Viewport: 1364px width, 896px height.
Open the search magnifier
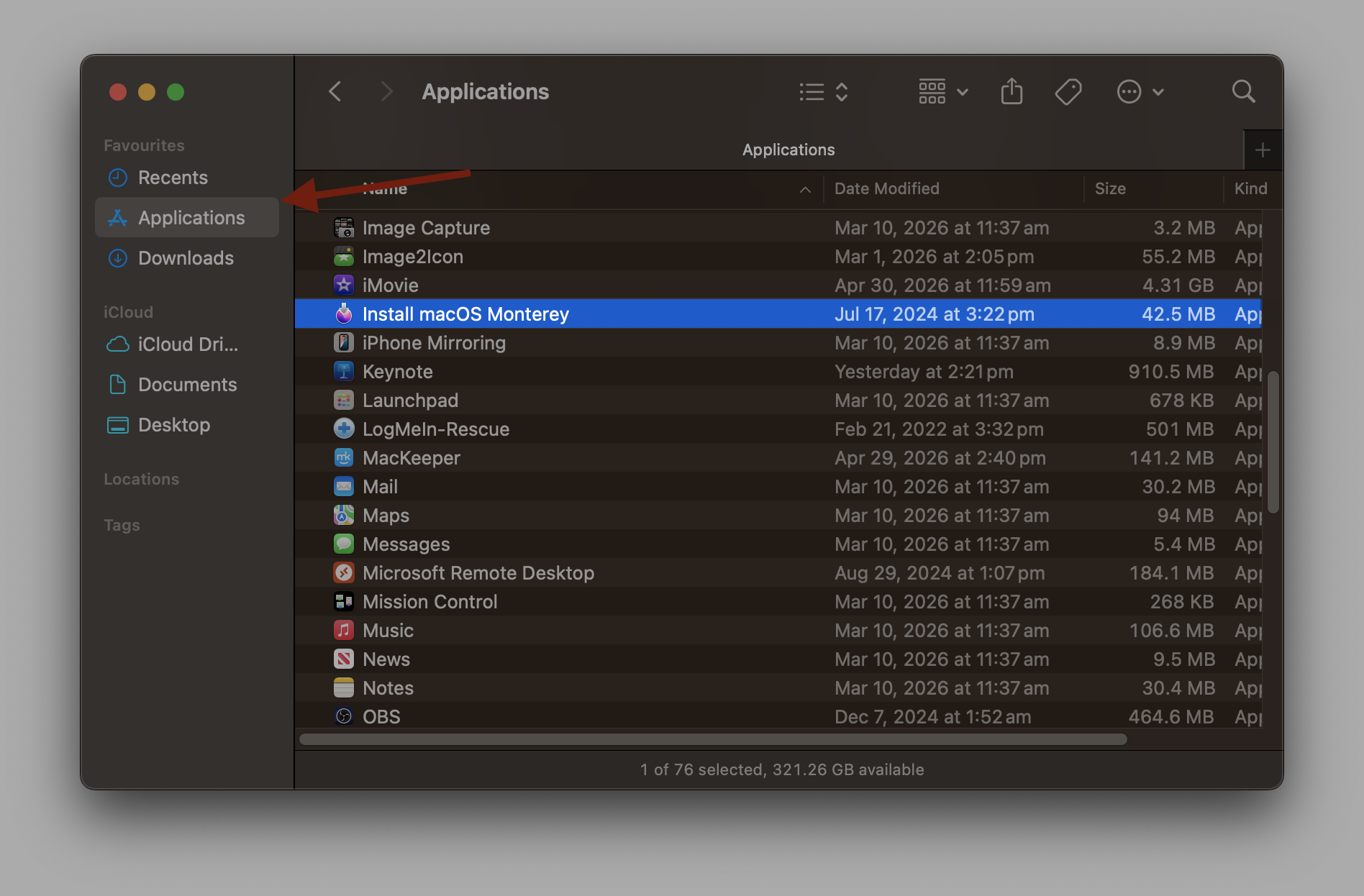1243,91
